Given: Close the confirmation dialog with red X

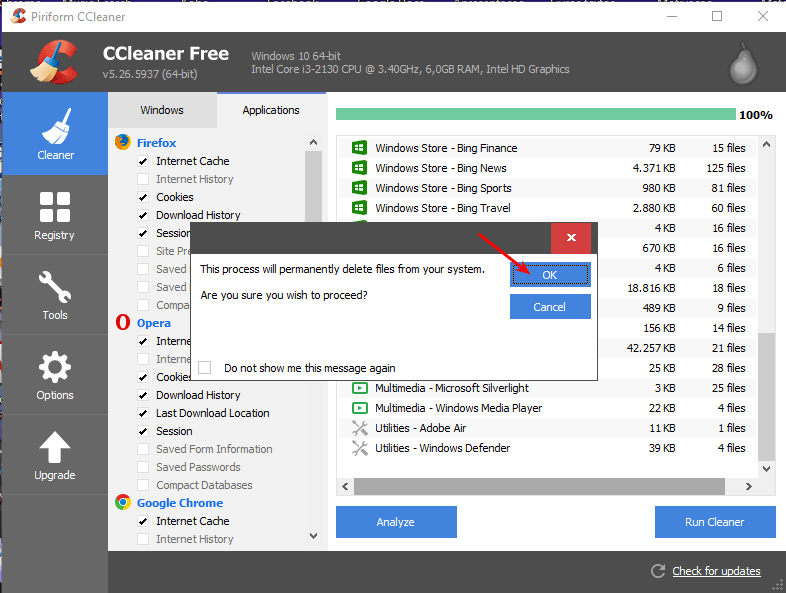Looking at the screenshot, I should pyautogui.click(x=571, y=238).
